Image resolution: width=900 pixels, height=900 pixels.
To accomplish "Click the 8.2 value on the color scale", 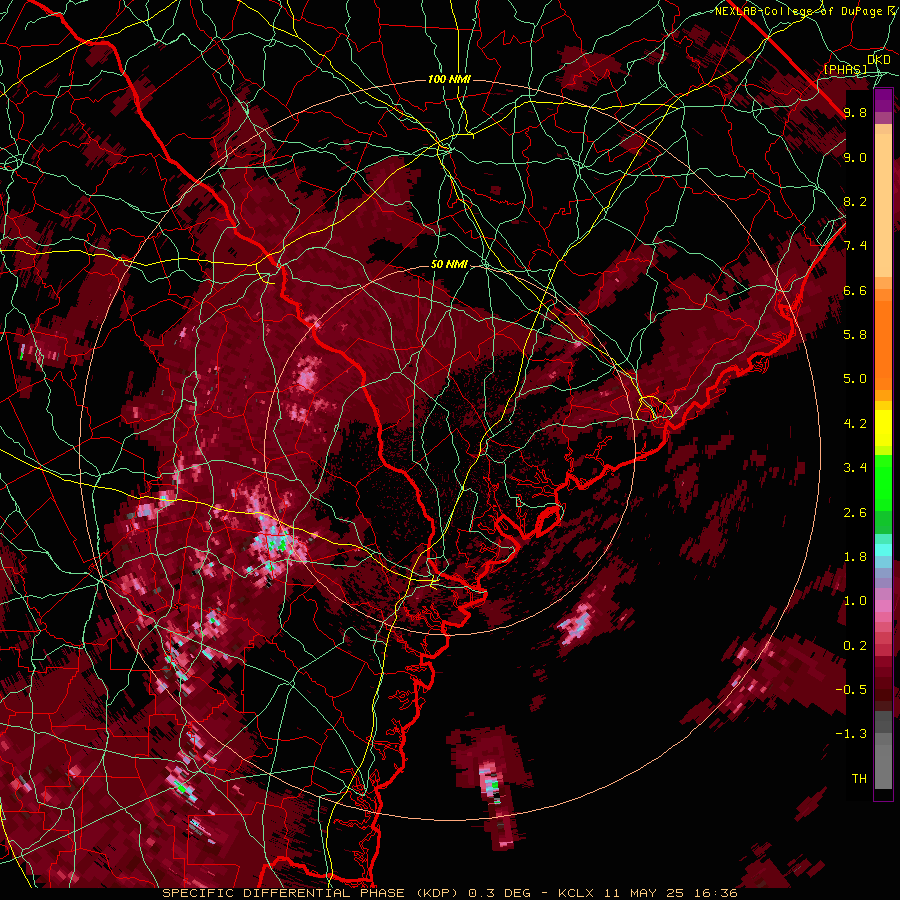I will (x=855, y=201).
